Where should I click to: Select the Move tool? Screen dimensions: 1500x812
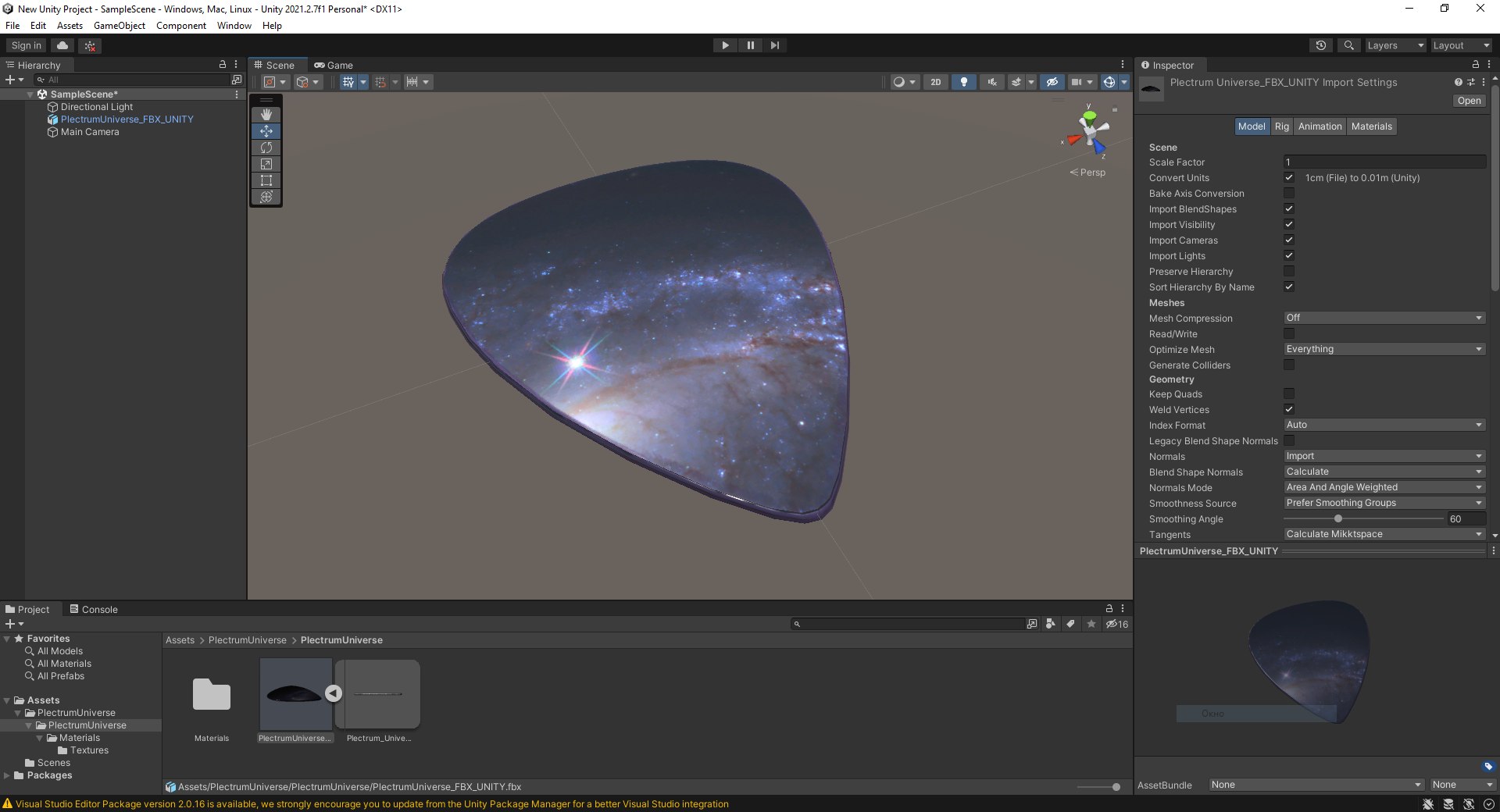[x=266, y=131]
